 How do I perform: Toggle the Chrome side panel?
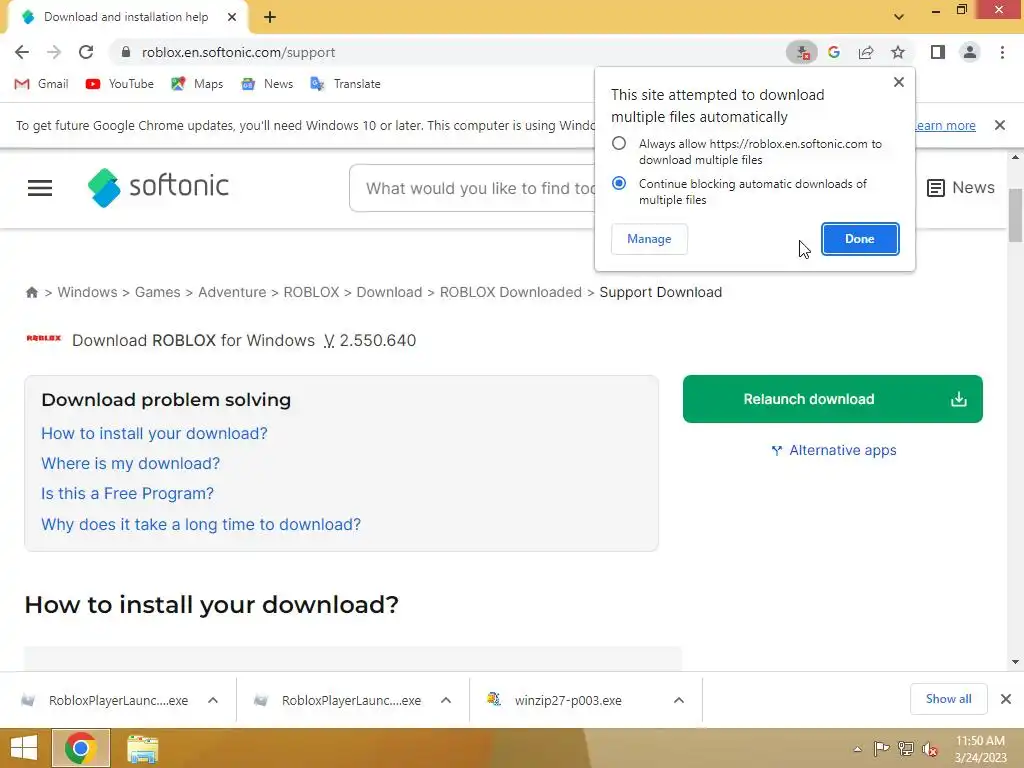click(x=938, y=52)
